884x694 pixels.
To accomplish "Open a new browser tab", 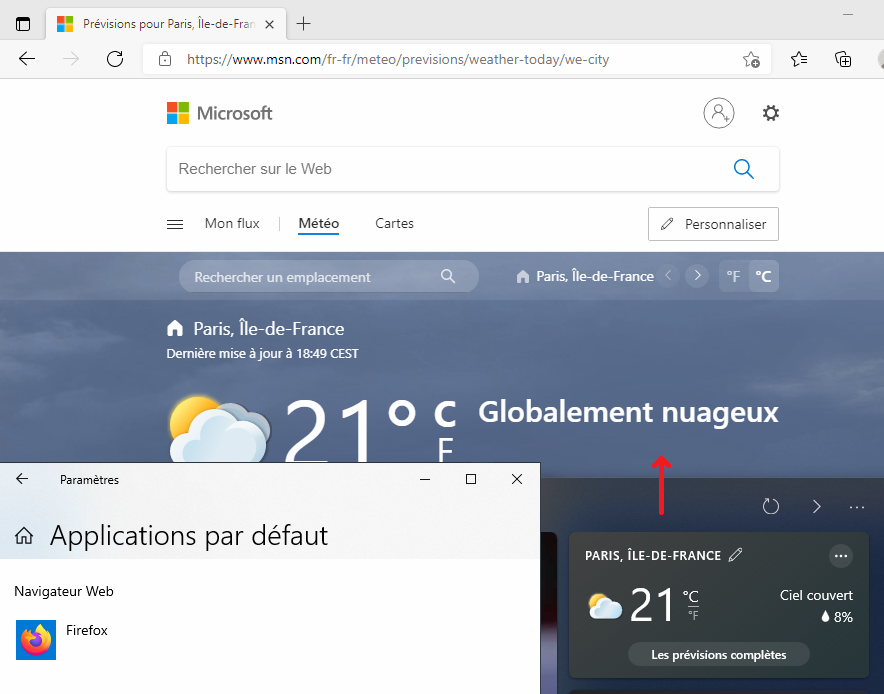I will (303, 24).
